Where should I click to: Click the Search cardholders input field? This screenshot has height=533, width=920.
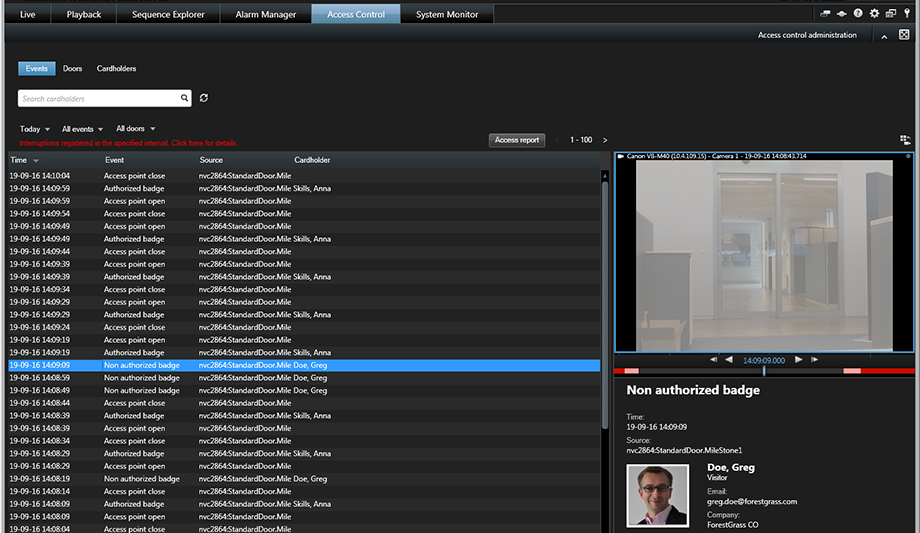point(98,98)
